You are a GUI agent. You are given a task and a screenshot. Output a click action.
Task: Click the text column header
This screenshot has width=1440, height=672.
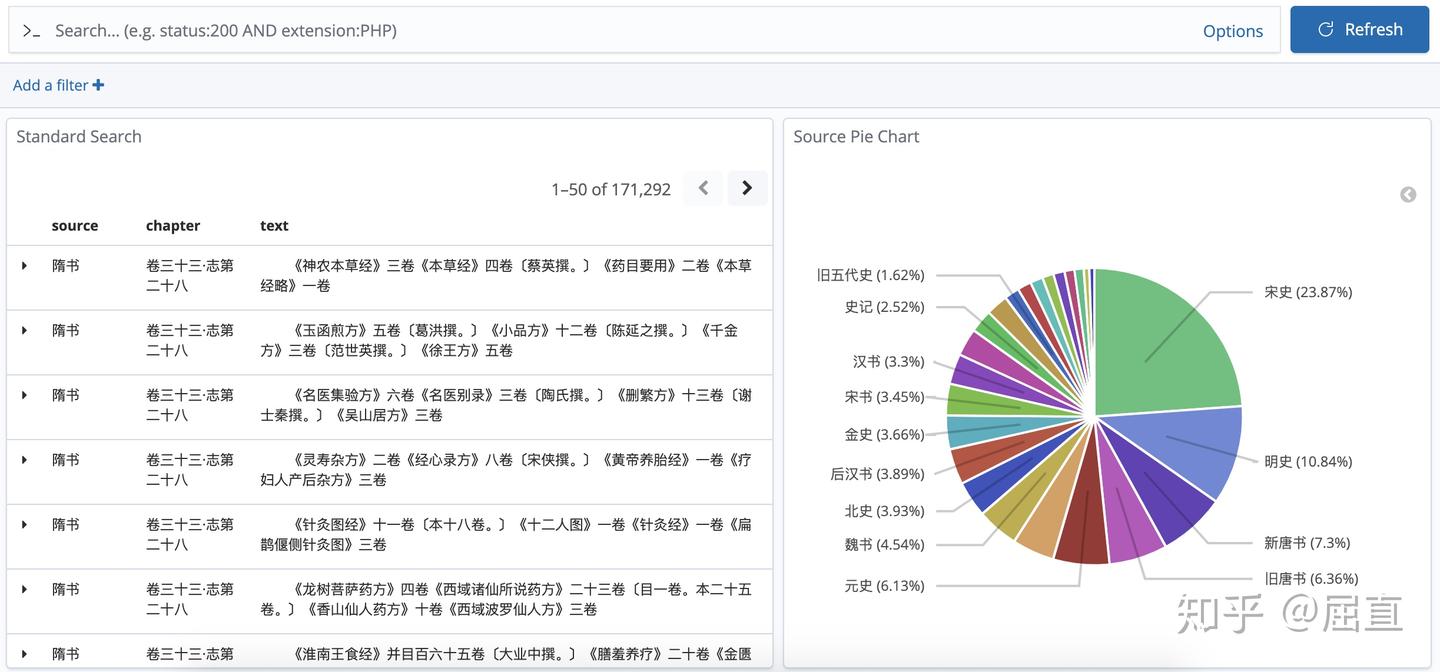point(274,226)
